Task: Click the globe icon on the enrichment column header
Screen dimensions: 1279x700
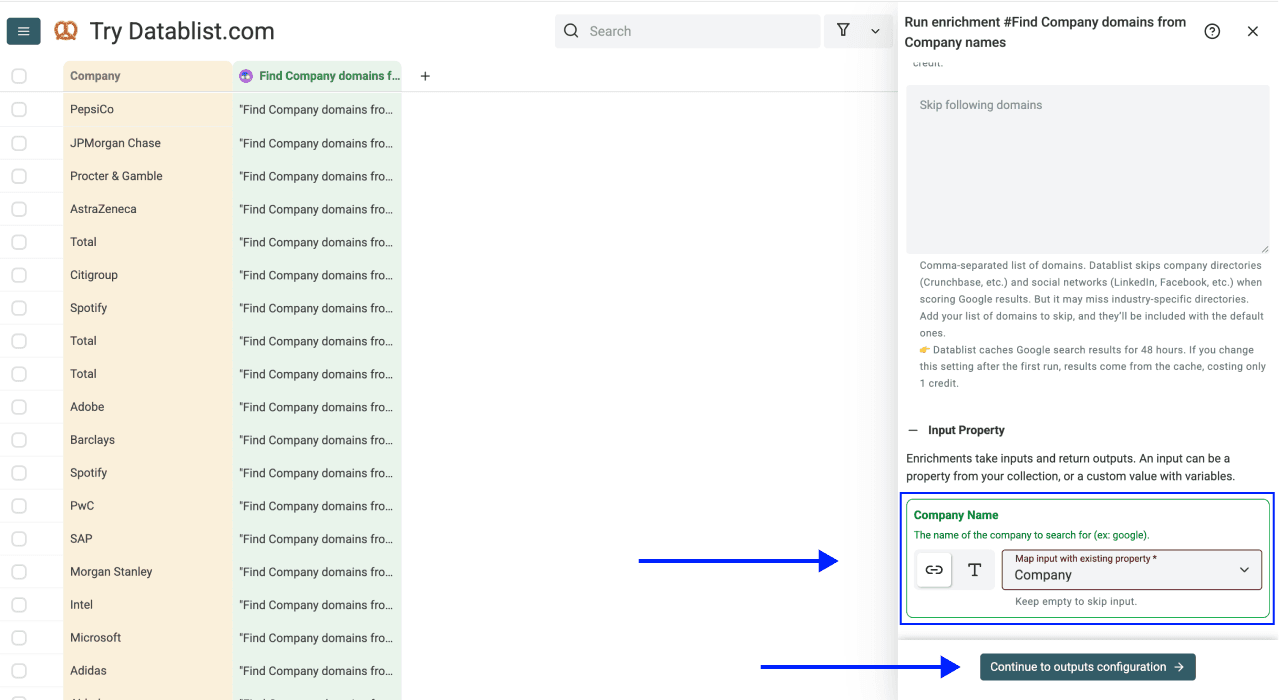Action: pos(245,75)
